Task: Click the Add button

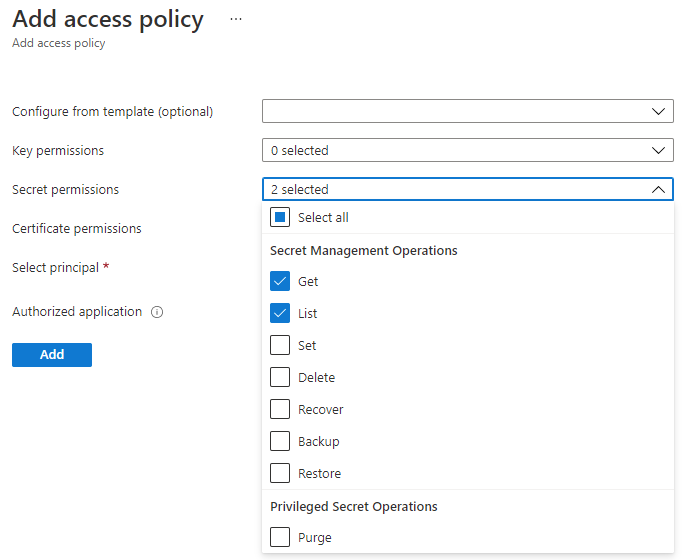Action: click(52, 355)
